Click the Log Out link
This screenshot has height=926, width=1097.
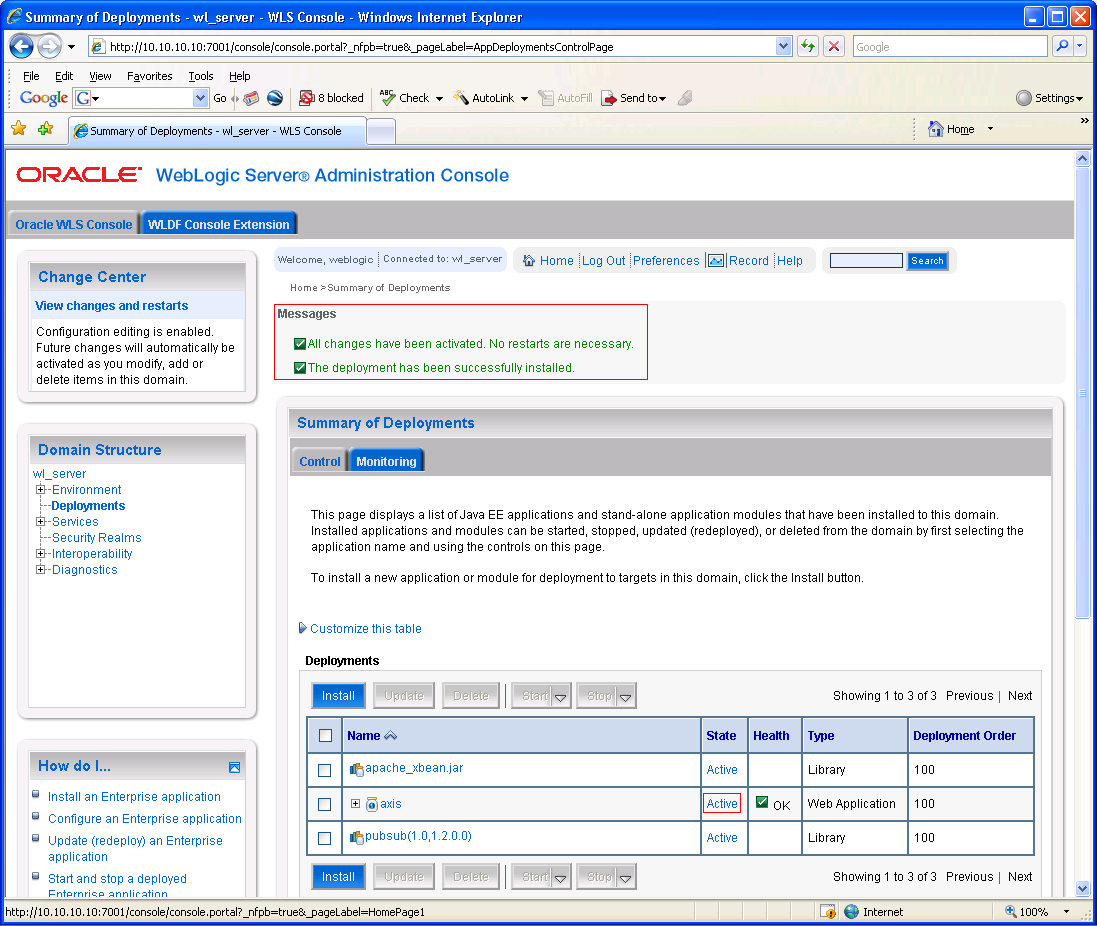[x=604, y=261]
